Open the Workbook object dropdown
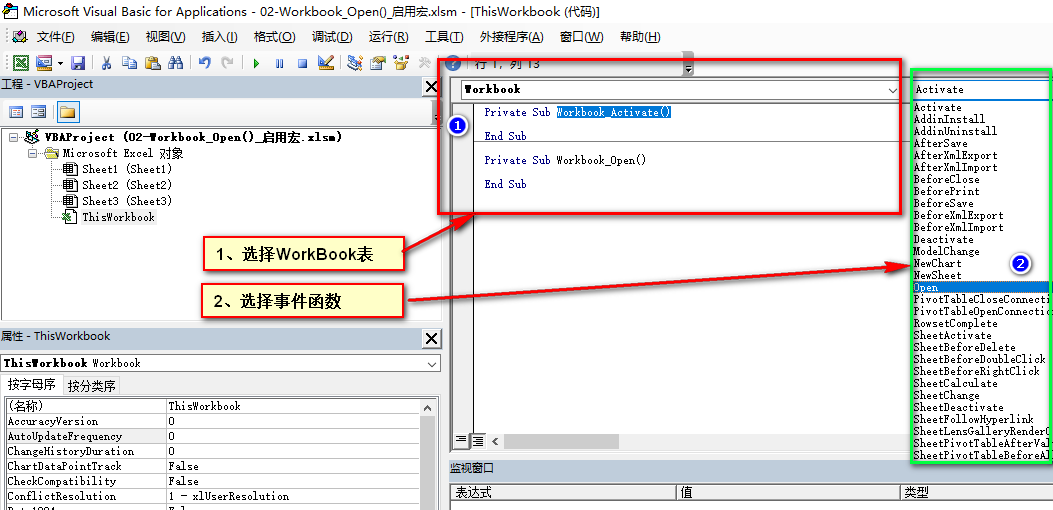 892,89
